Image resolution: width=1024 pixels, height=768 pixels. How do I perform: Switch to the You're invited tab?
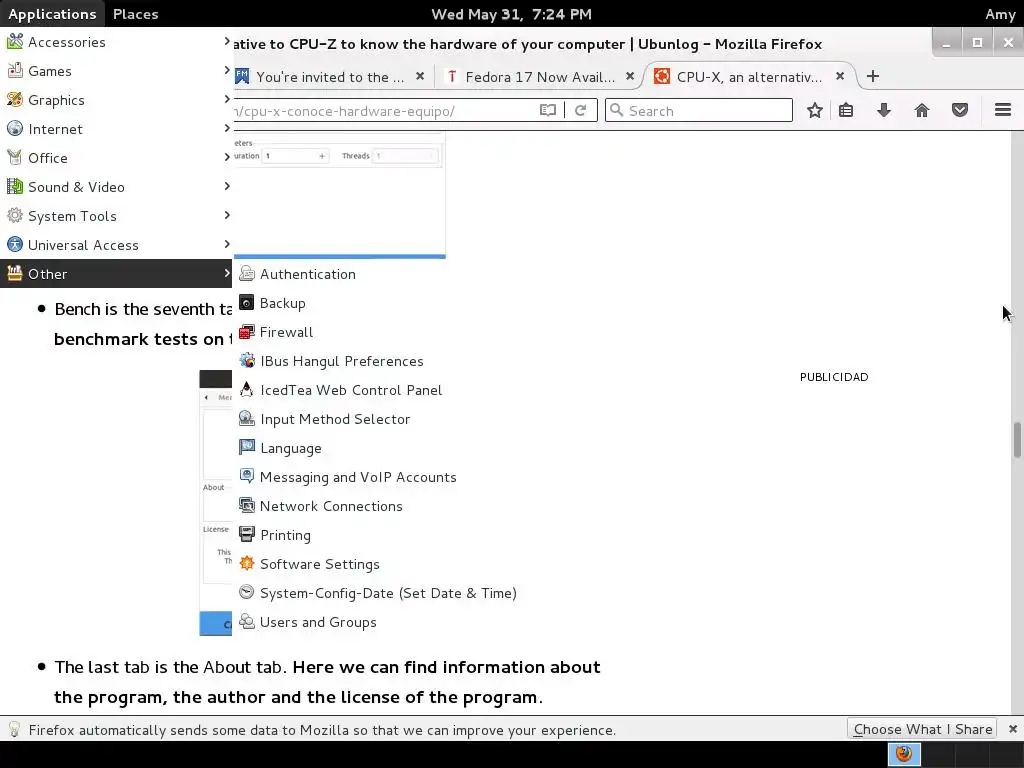point(330,77)
